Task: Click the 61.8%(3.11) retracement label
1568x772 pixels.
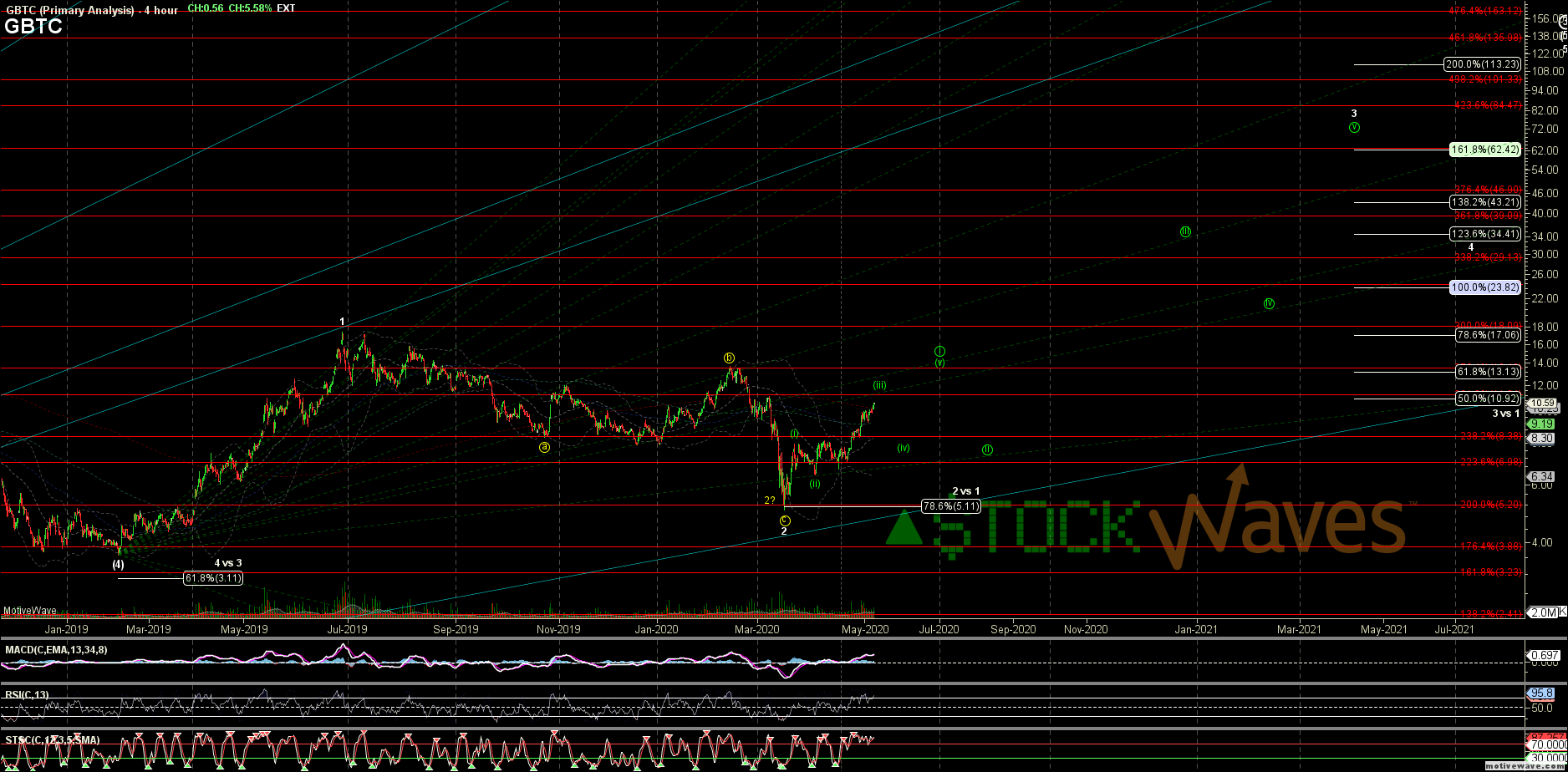Action: click(213, 577)
